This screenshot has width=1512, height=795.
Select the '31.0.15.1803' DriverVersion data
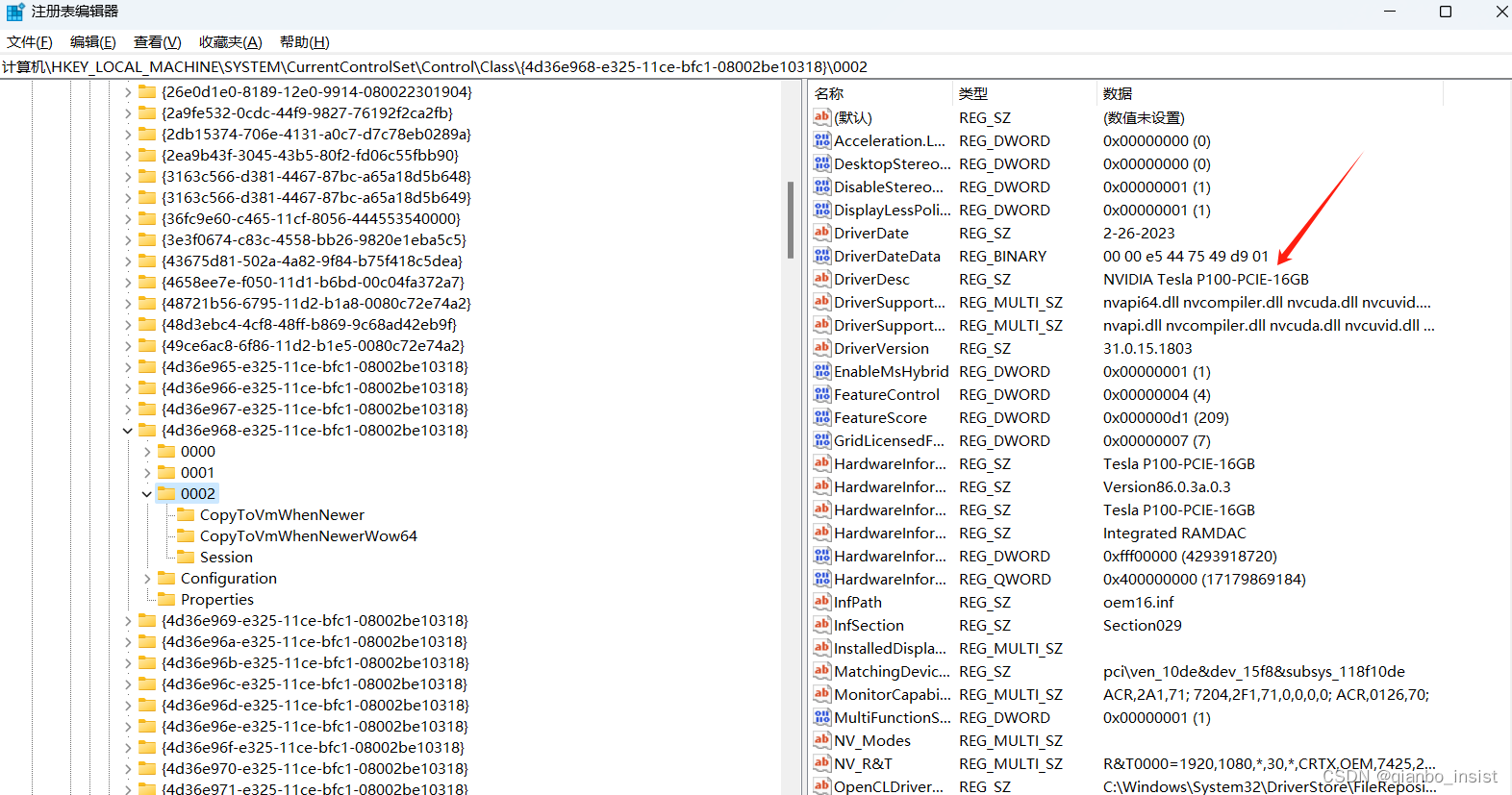coord(1147,349)
